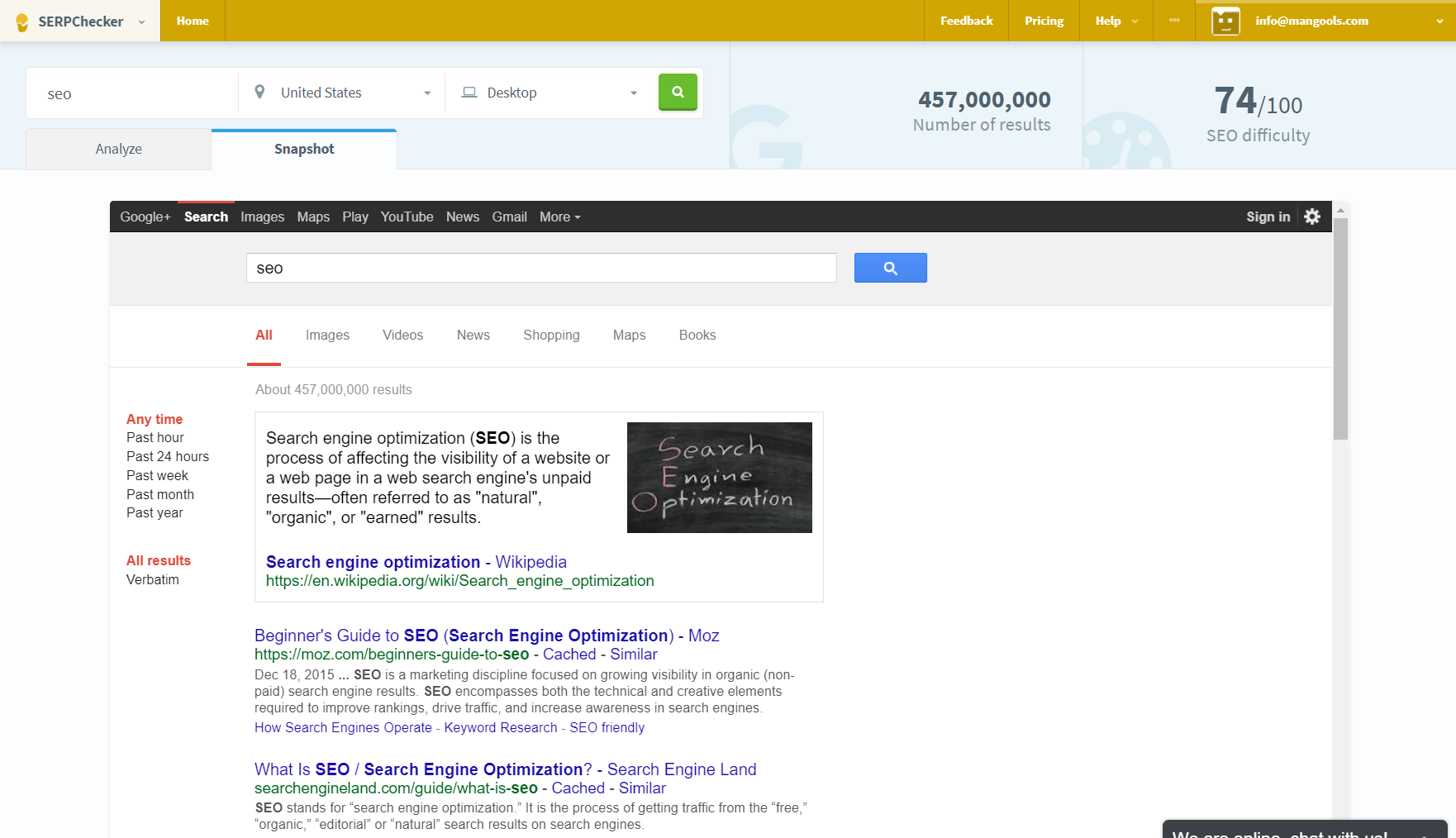Expand the SERPChecker app switcher dropdown

pyautogui.click(x=141, y=22)
